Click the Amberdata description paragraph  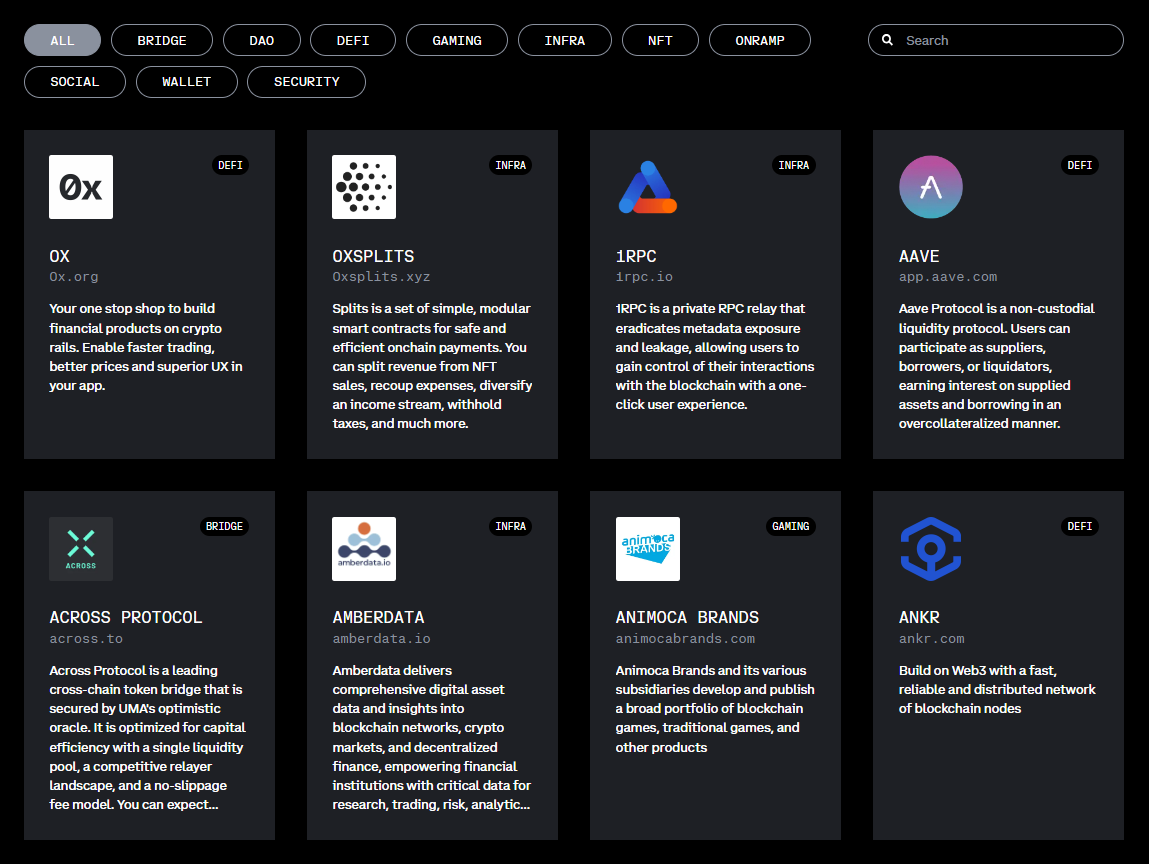click(432, 736)
